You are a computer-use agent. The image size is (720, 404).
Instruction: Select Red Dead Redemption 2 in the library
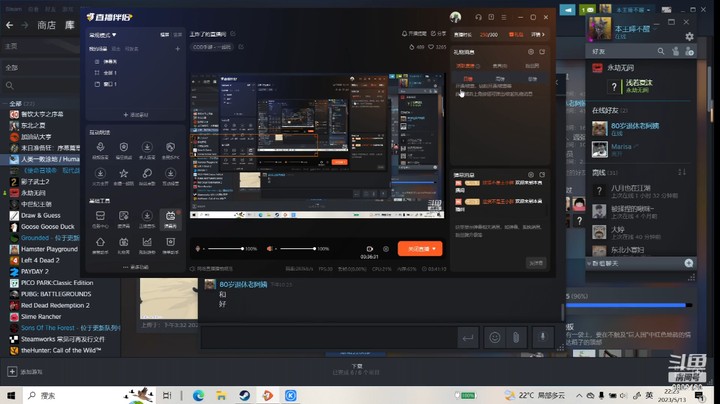(x=55, y=305)
